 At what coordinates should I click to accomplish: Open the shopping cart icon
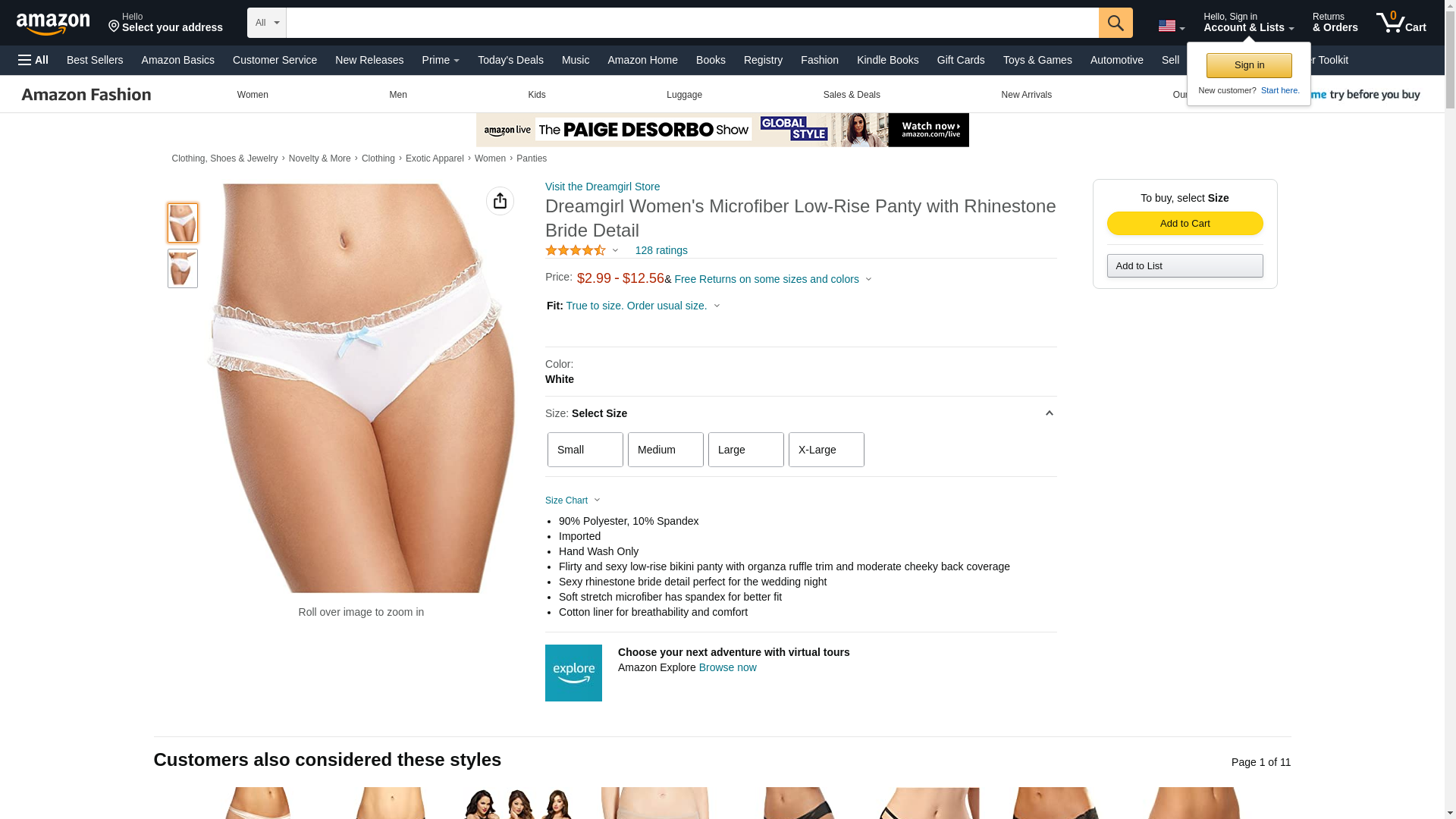(x=1401, y=22)
